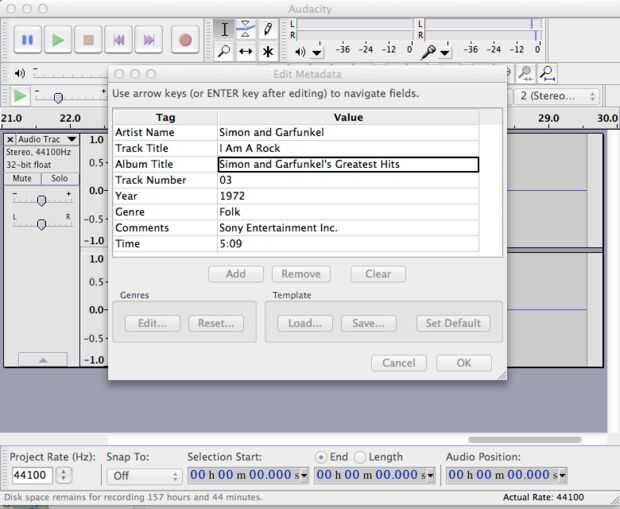
Task: Click the Time value 5:09
Action: click(x=348, y=244)
